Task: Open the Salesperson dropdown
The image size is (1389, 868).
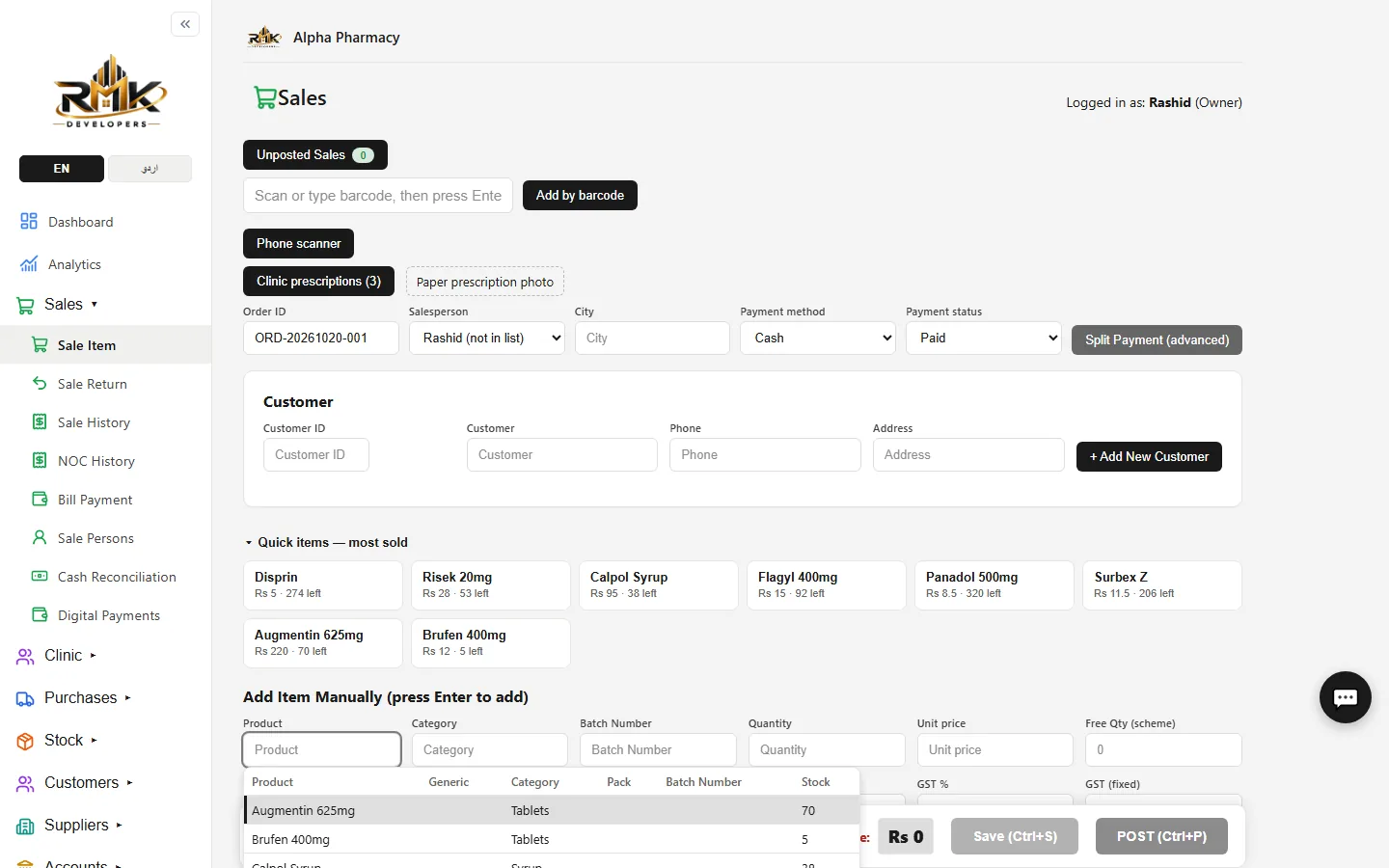Action: pos(487,339)
